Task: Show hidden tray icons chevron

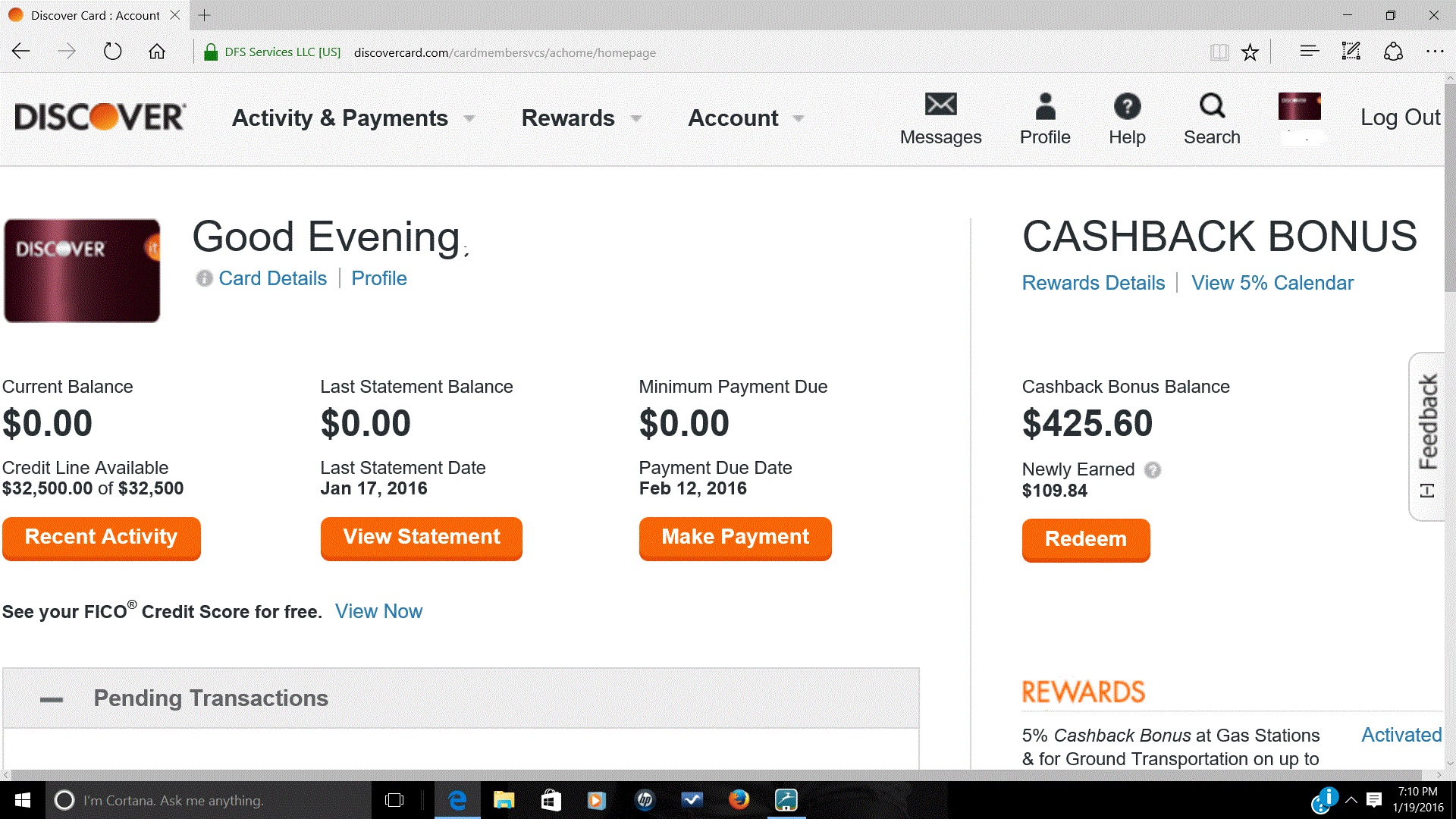Action: click(x=1351, y=800)
